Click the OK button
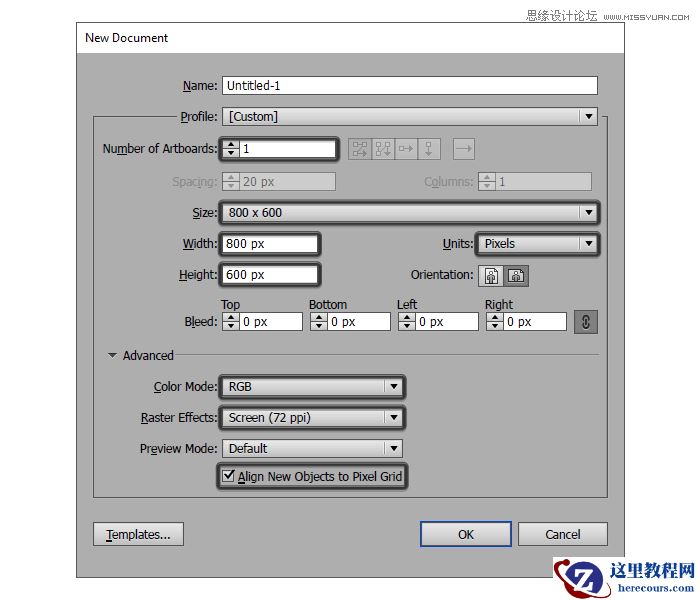 [x=466, y=534]
